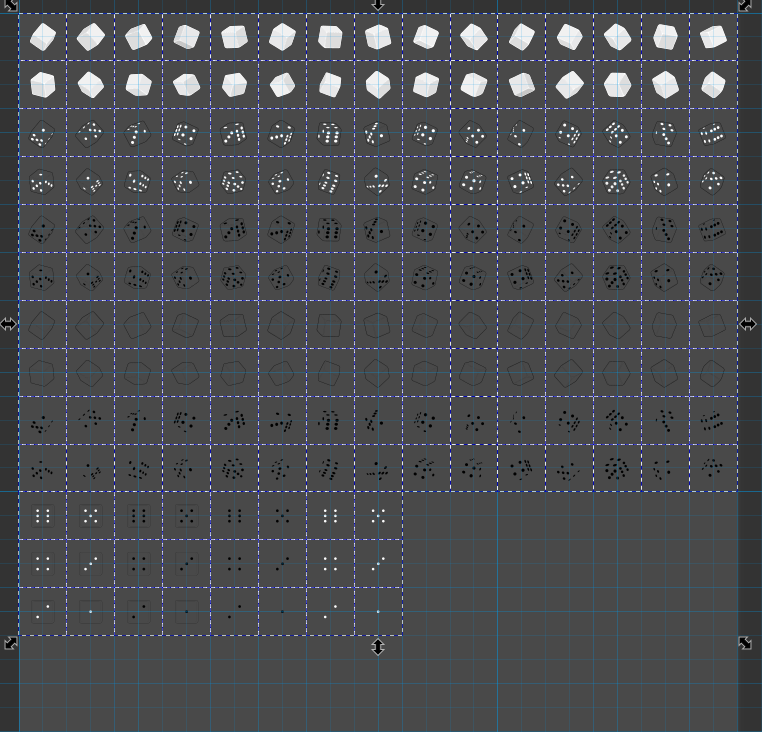Select outlined flat face with three white pips
The width and height of the screenshot is (762, 732).
pyautogui.click(x=90, y=564)
